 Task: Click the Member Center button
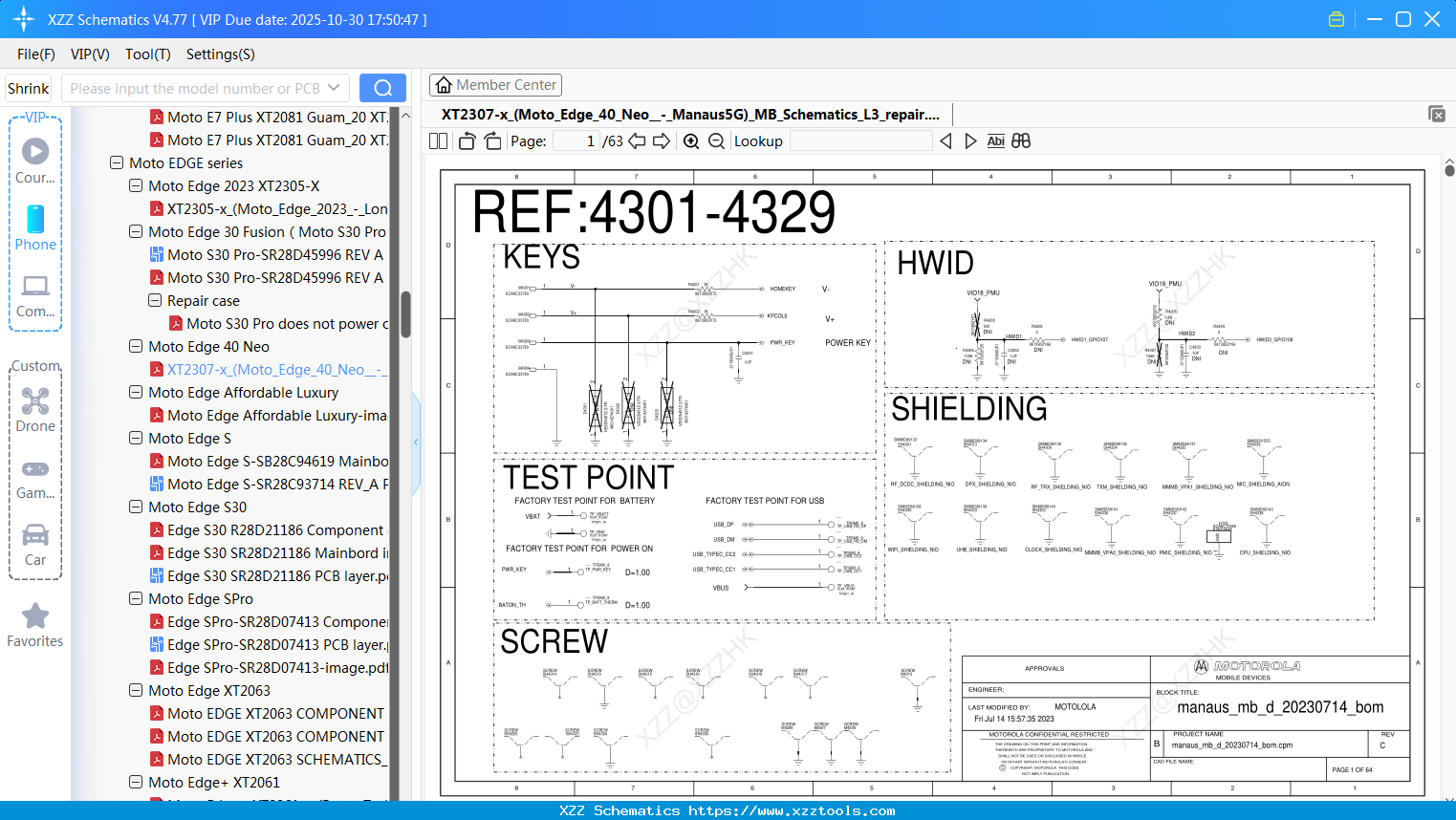(495, 84)
